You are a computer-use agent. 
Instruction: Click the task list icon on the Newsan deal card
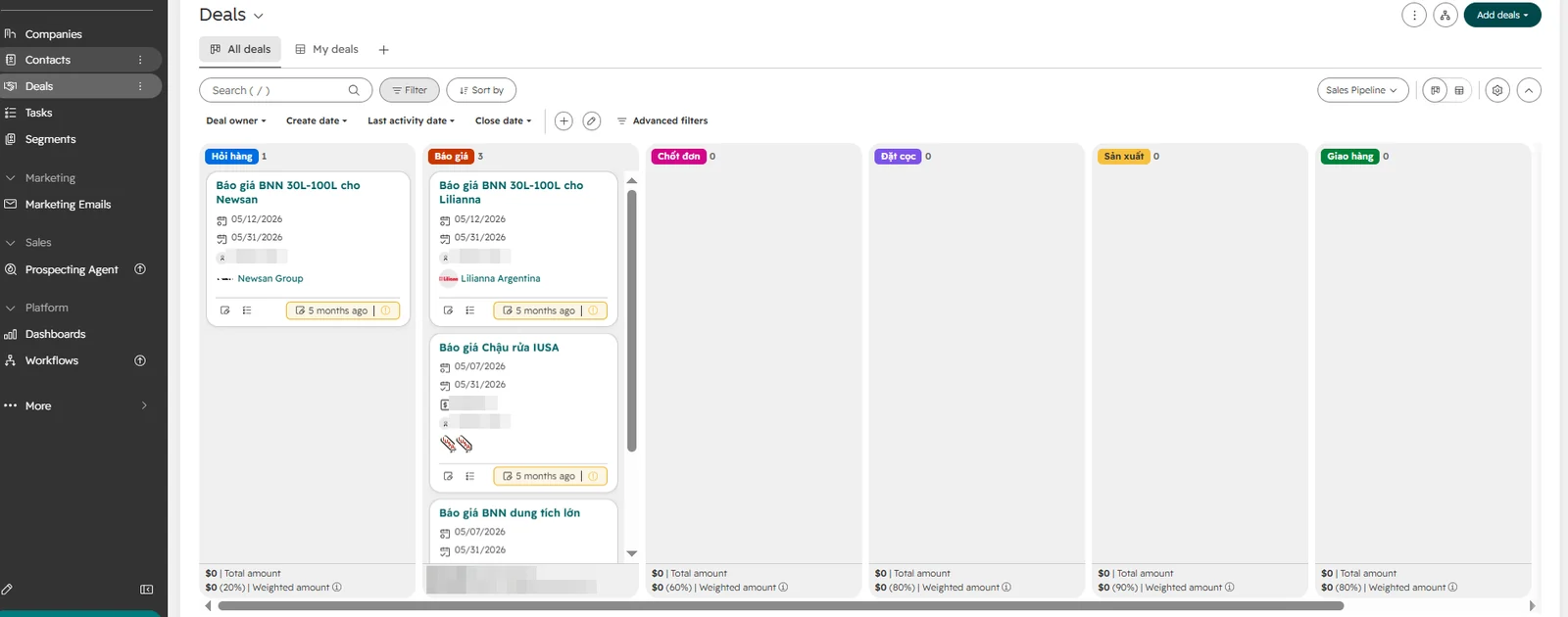pyautogui.click(x=247, y=310)
